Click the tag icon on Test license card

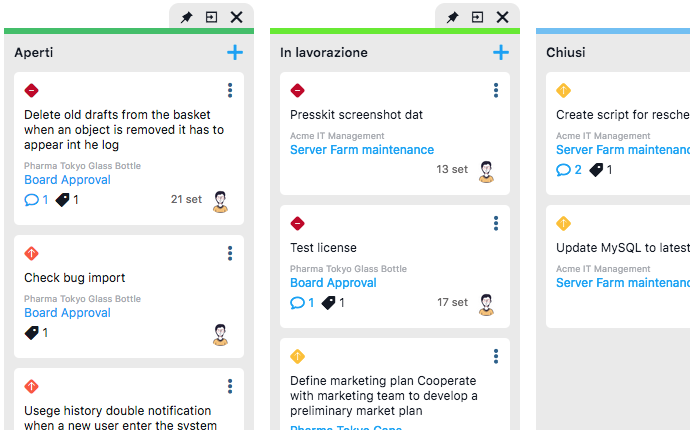click(x=328, y=303)
